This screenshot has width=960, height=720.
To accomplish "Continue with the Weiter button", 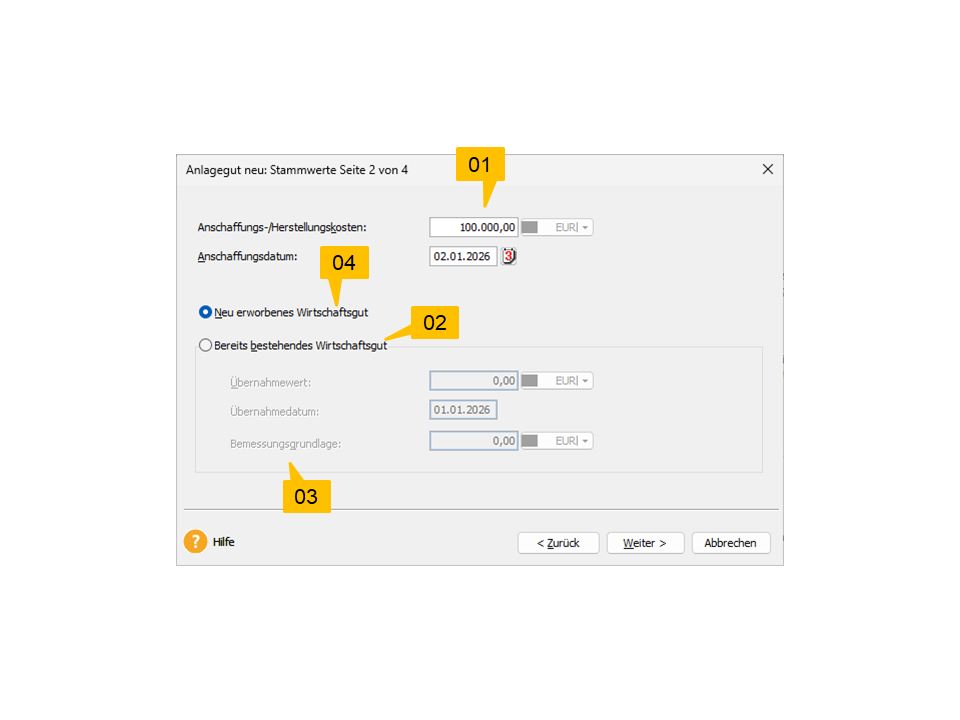I will (645, 542).
